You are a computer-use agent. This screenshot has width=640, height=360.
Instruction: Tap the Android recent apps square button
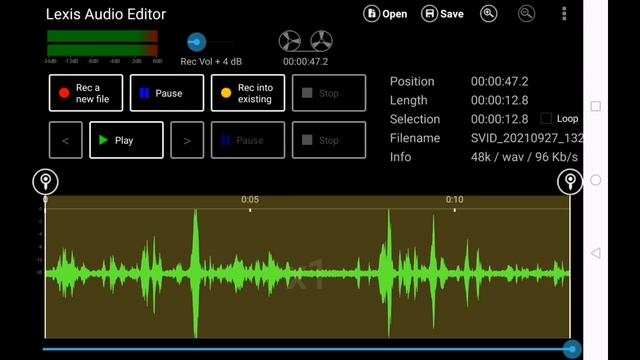click(596, 106)
